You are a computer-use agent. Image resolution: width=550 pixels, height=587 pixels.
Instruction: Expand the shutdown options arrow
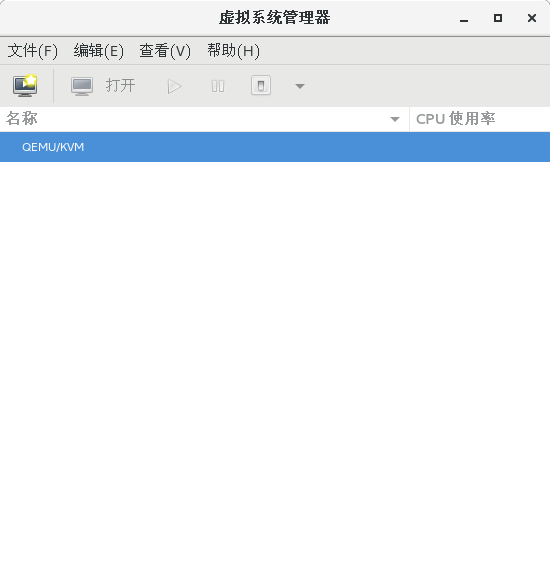pyautogui.click(x=300, y=86)
